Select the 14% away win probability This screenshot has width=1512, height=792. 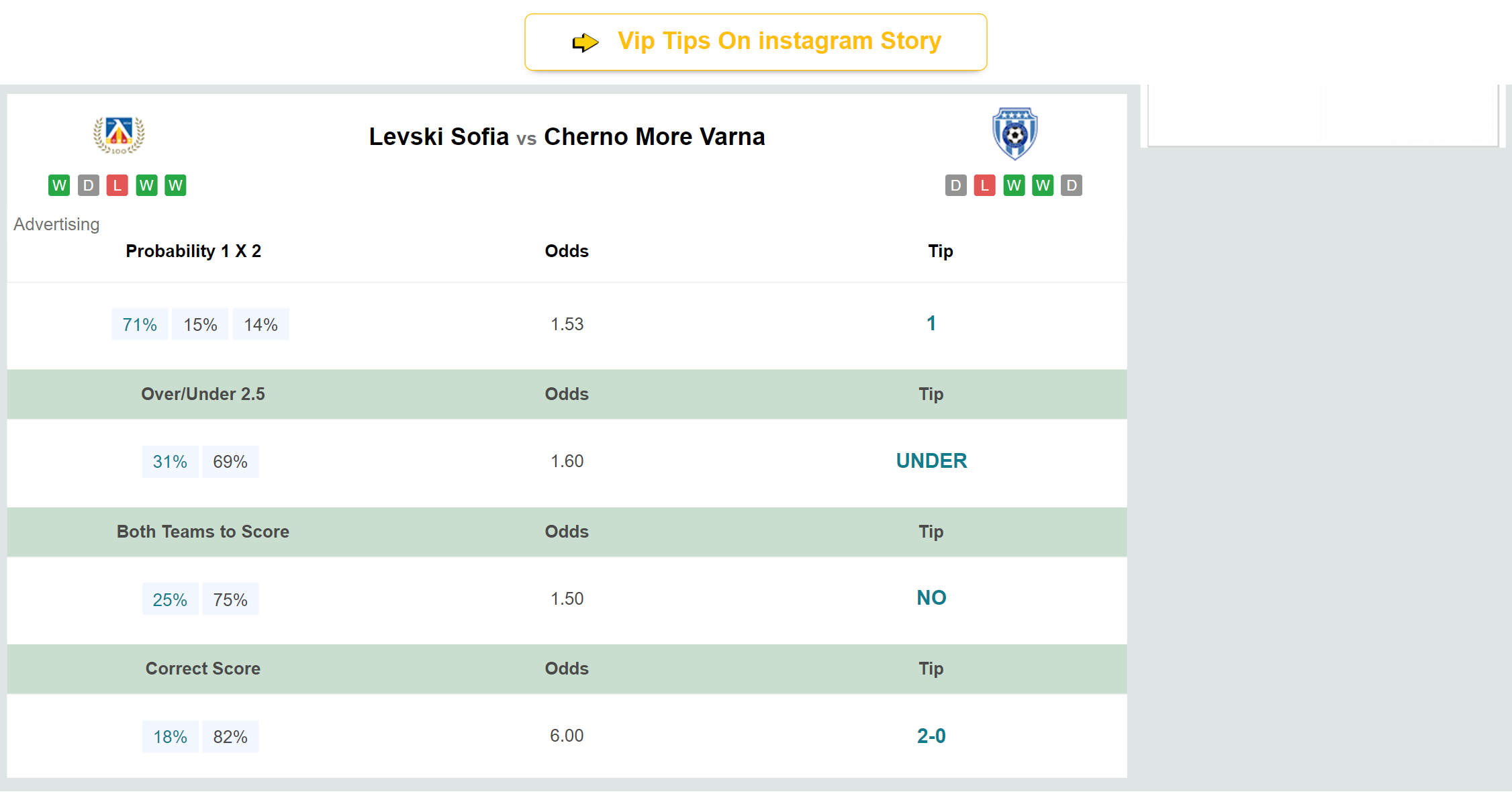[x=261, y=324]
